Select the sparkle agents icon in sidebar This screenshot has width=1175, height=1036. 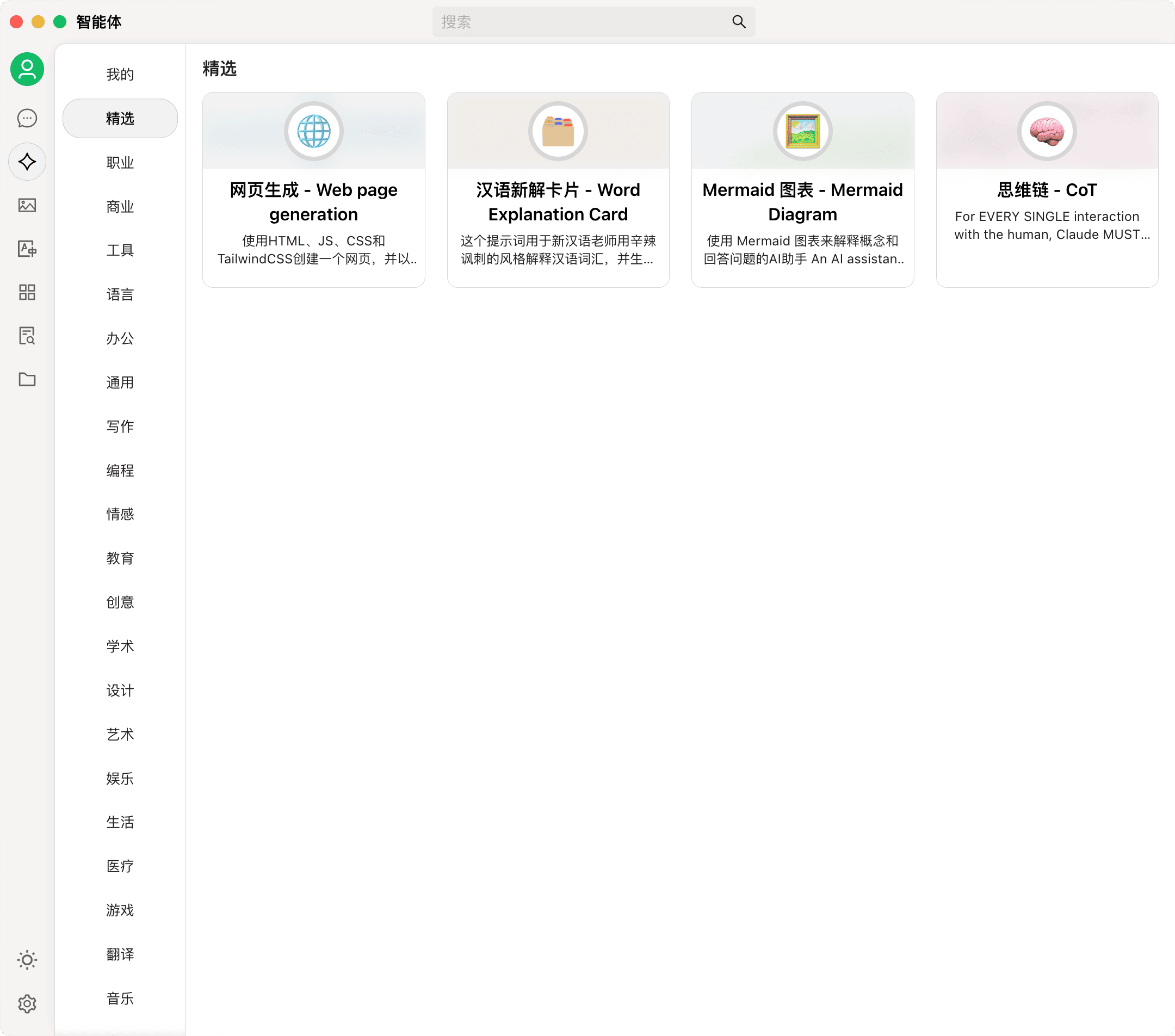coord(27,162)
